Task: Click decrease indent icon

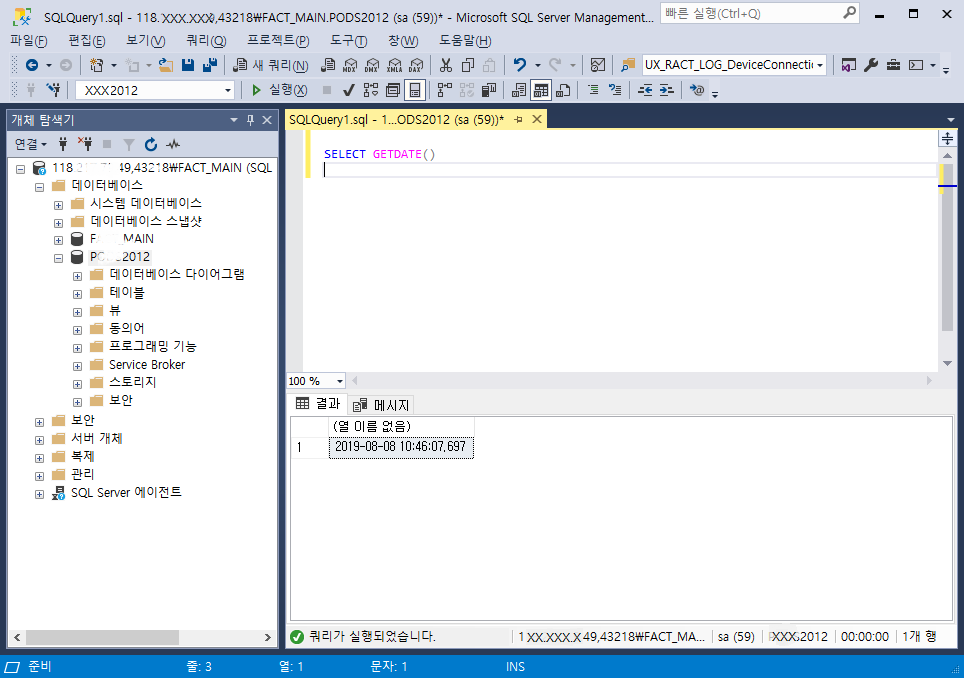Action: [644, 90]
